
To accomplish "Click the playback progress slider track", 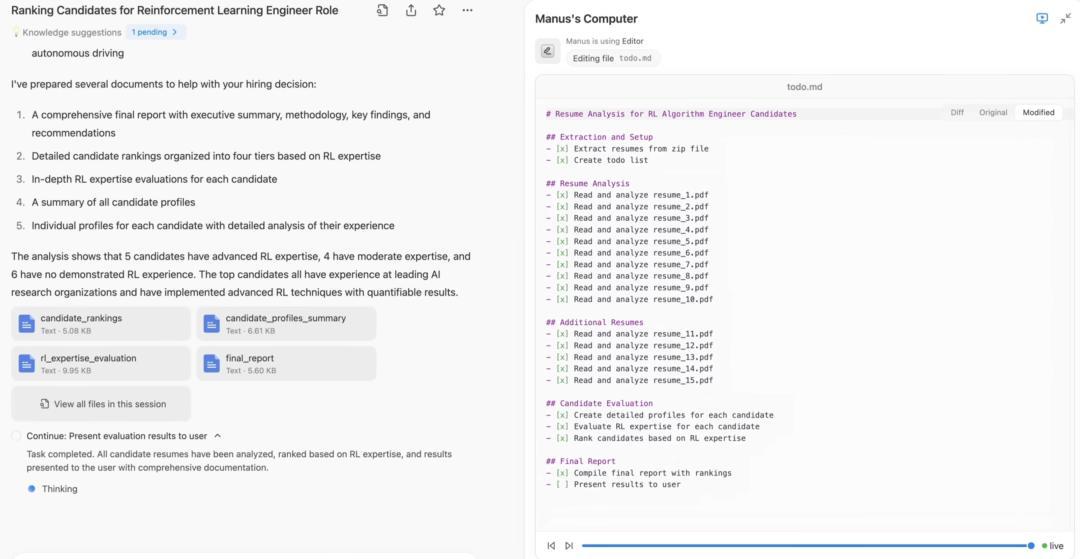I will pos(807,545).
